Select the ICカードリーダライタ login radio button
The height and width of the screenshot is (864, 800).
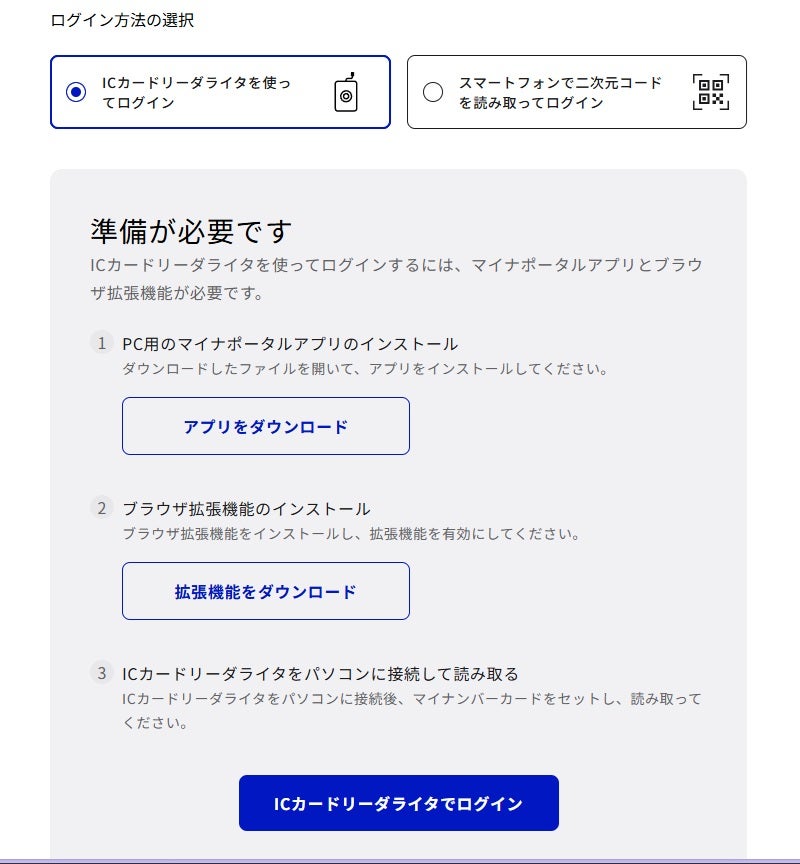[75, 91]
